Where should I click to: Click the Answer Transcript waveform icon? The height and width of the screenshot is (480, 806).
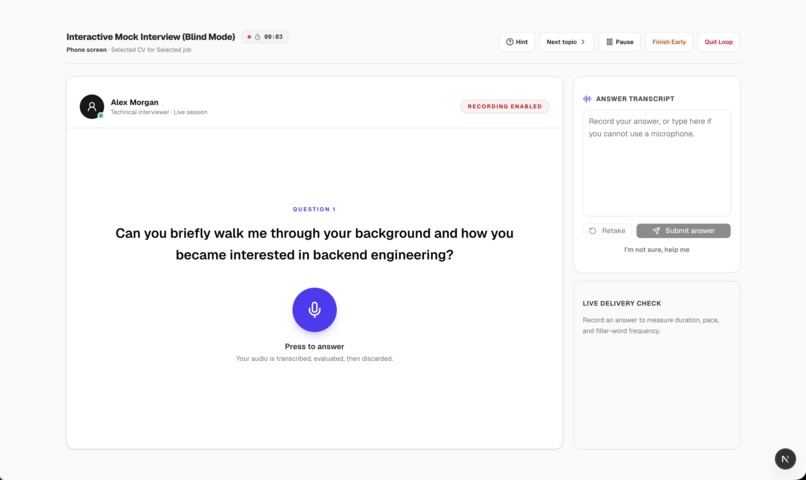[x=587, y=99]
